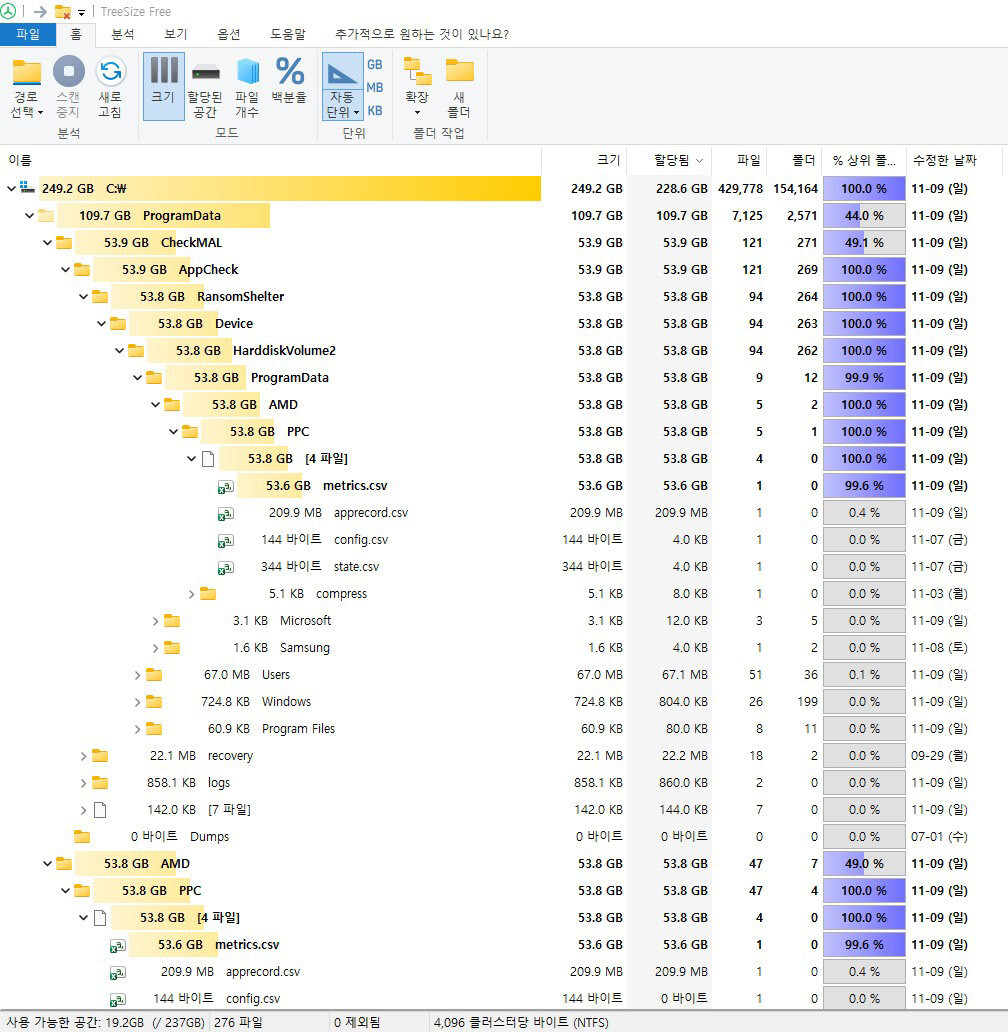Sort by the 파일 files column header
Viewport: 1008px width, 1032px height.
(x=740, y=160)
